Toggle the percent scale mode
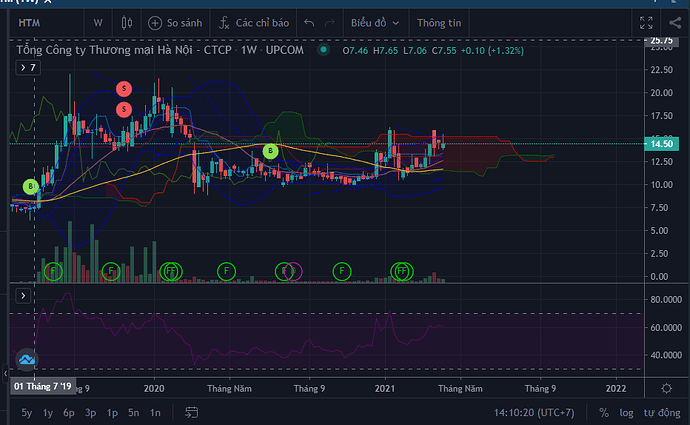Viewport: 690px width, 425px height. point(603,412)
